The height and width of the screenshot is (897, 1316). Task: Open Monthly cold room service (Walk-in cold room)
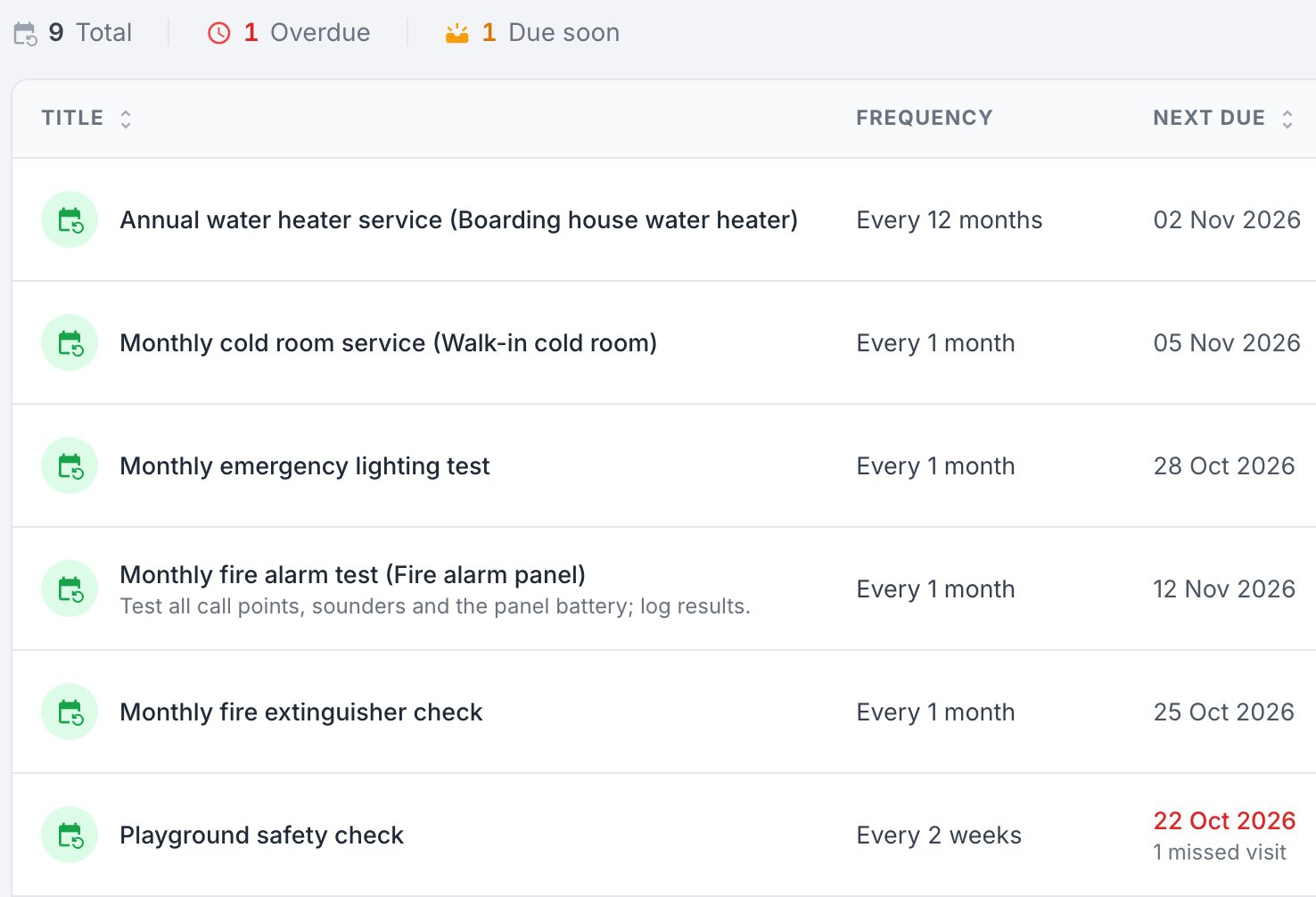pos(388,342)
